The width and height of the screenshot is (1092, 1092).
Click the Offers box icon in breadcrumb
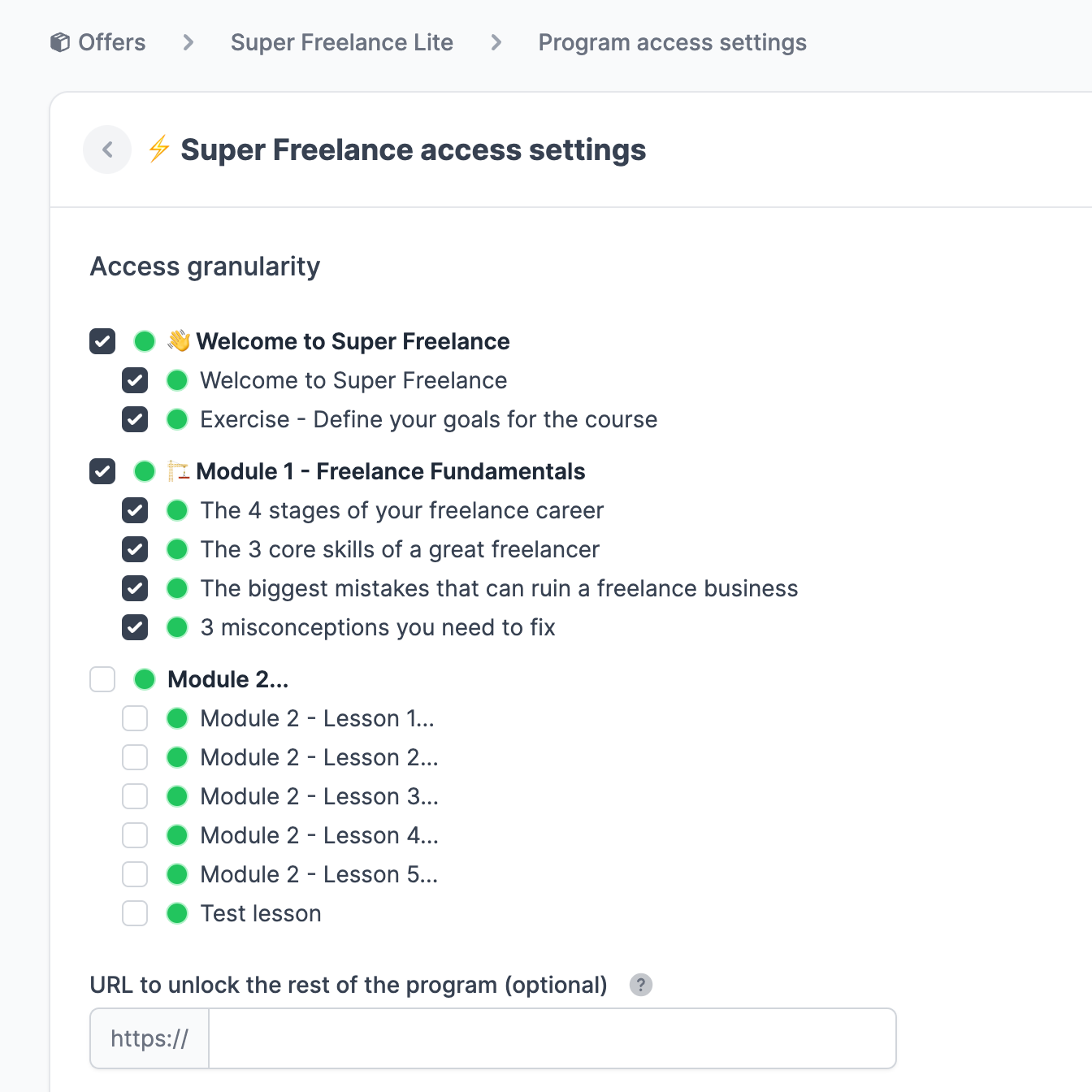(60, 42)
